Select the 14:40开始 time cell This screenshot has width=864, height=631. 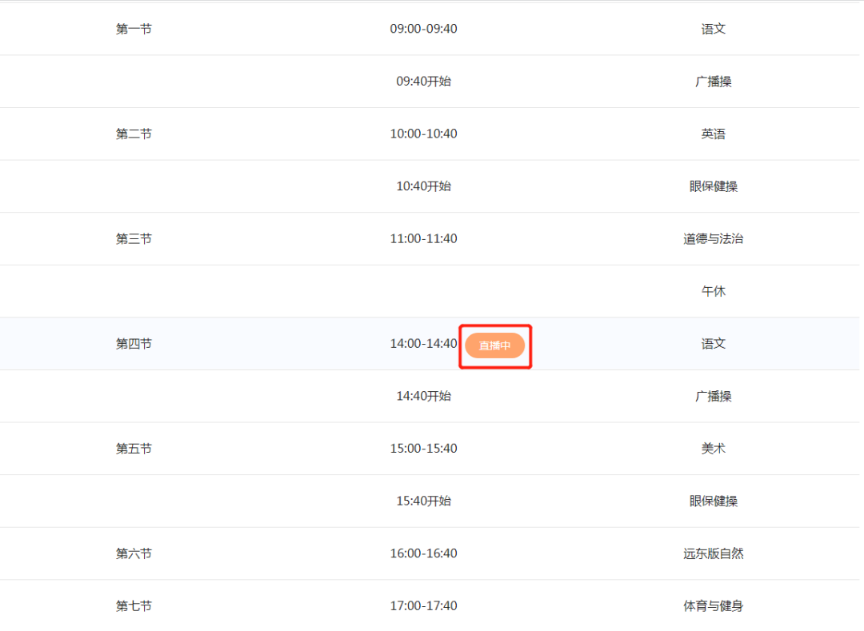(423, 396)
